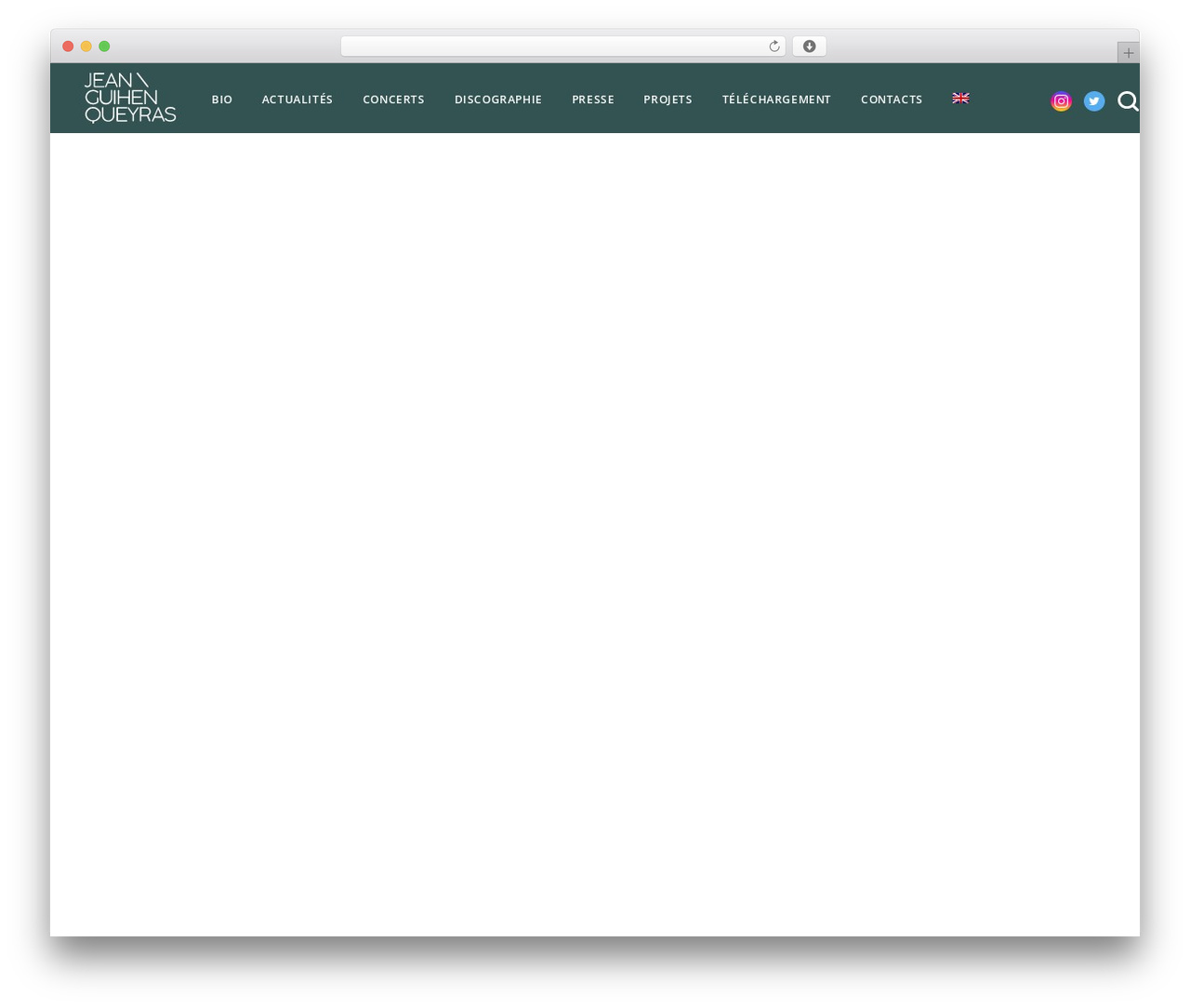Open a new tab with the plus button
The height and width of the screenshot is (1008, 1190).
(1128, 53)
